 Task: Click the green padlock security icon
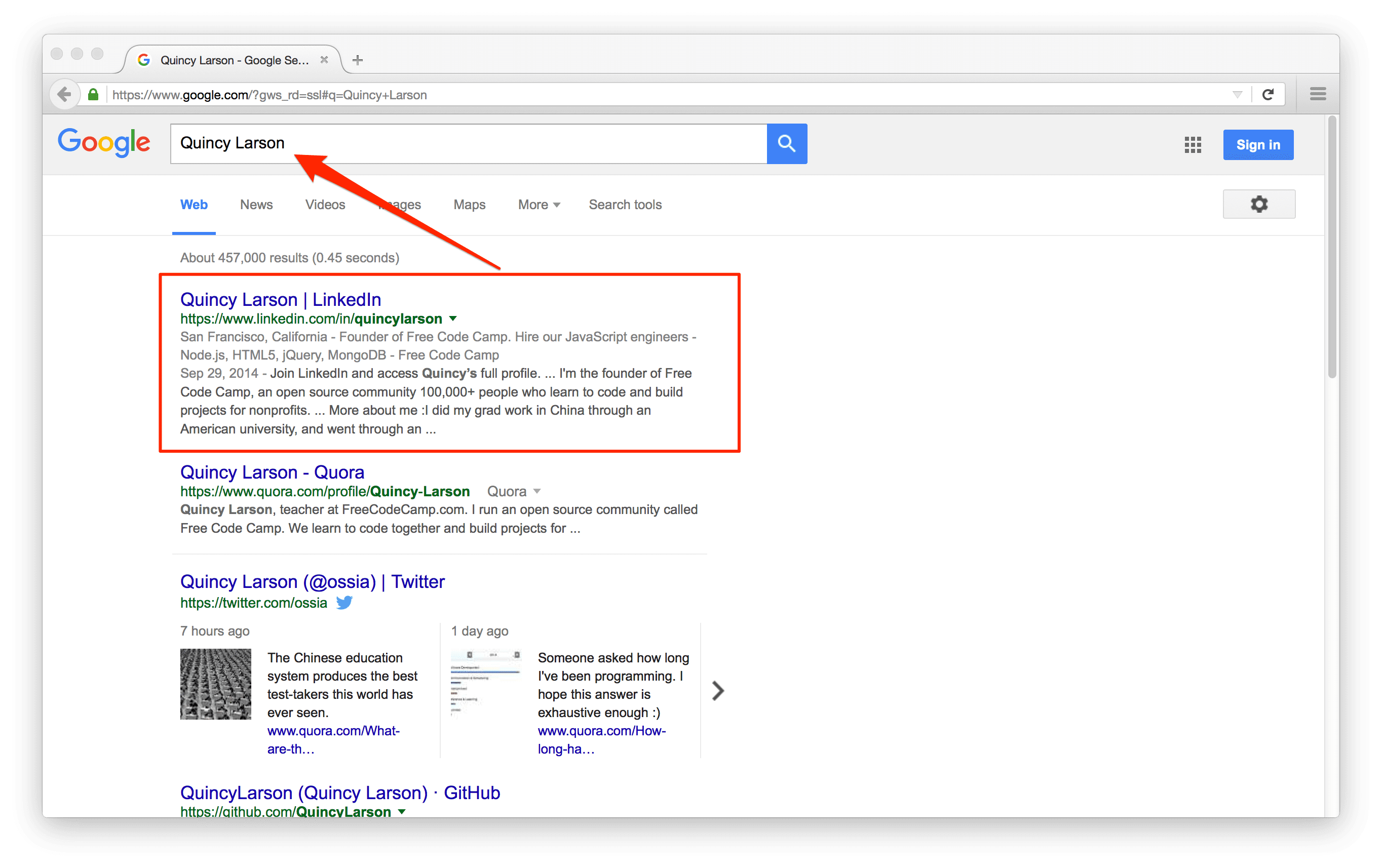click(x=93, y=95)
